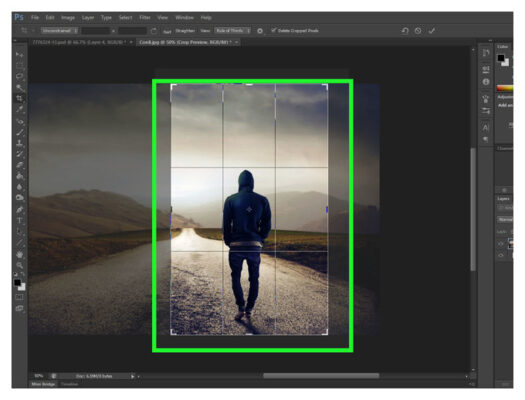This screenshot has width=525, height=400.
Task: Commit the crop with checkmark icon
Action: click(432, 31)
